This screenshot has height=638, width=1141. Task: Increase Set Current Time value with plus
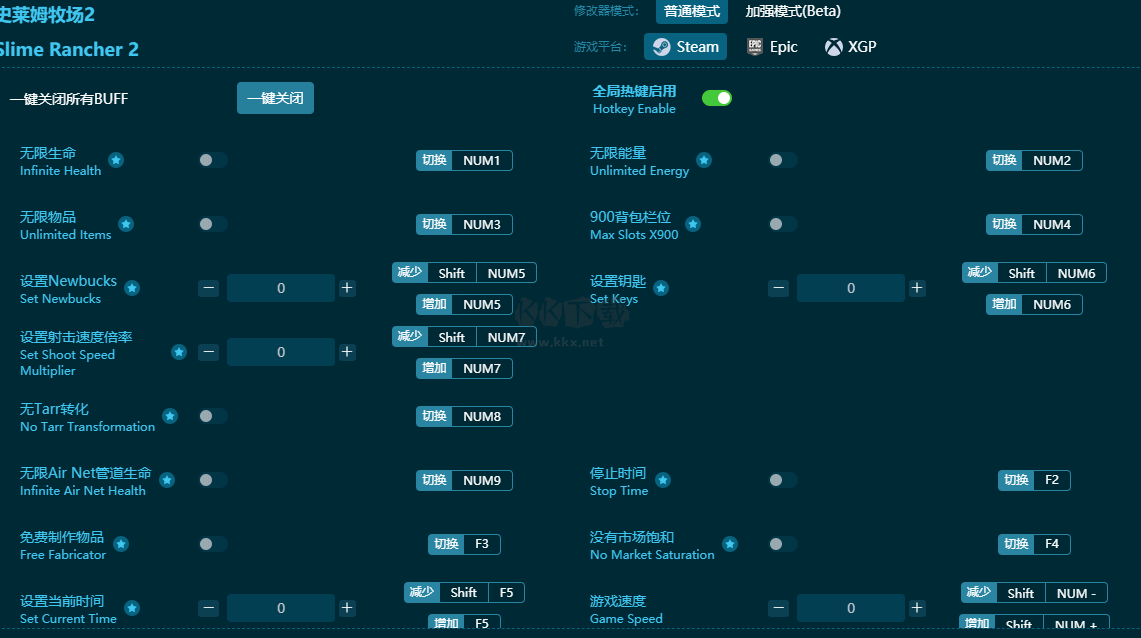(347, 608)
